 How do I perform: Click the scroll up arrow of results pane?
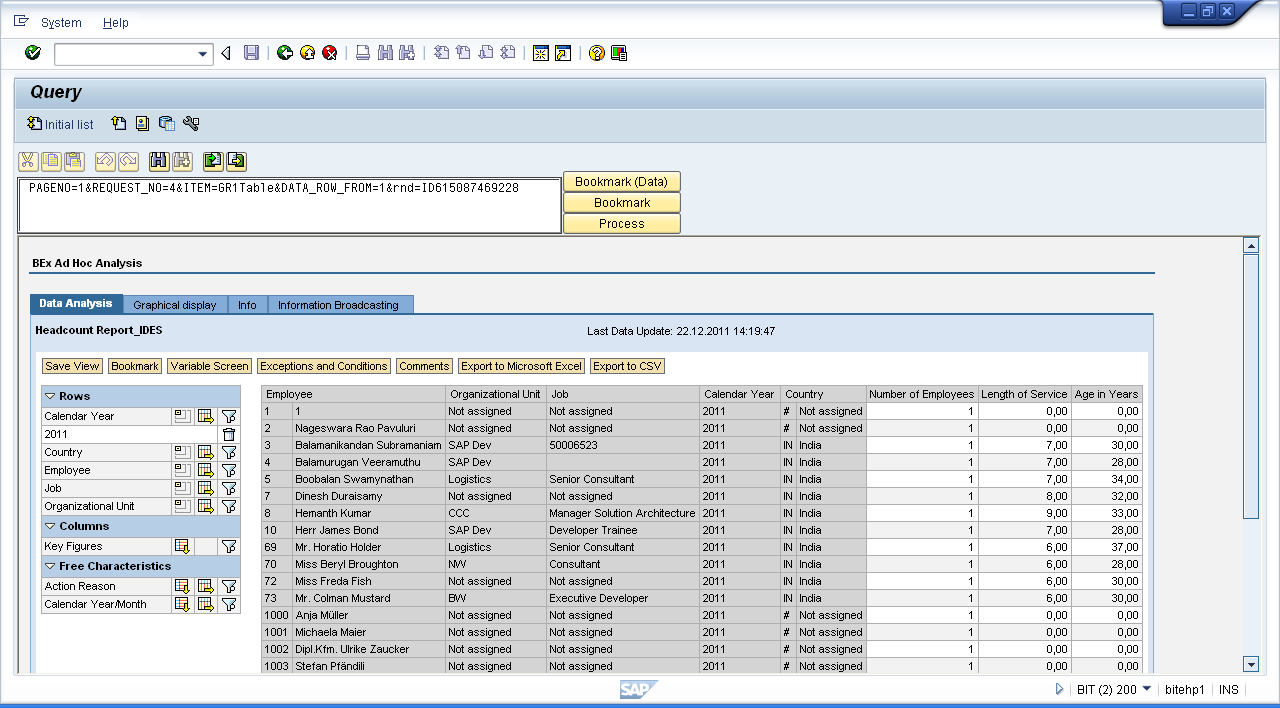click(1251, 245)
